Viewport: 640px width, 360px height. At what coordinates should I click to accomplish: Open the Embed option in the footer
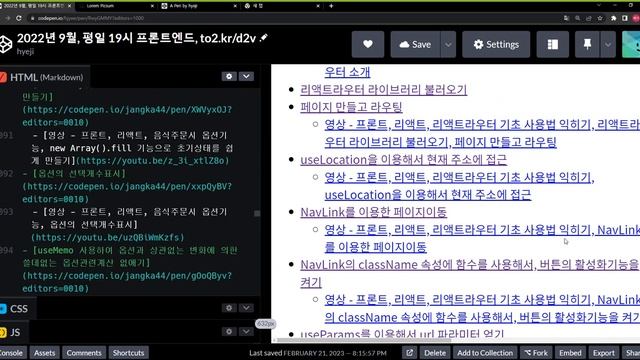570,353
